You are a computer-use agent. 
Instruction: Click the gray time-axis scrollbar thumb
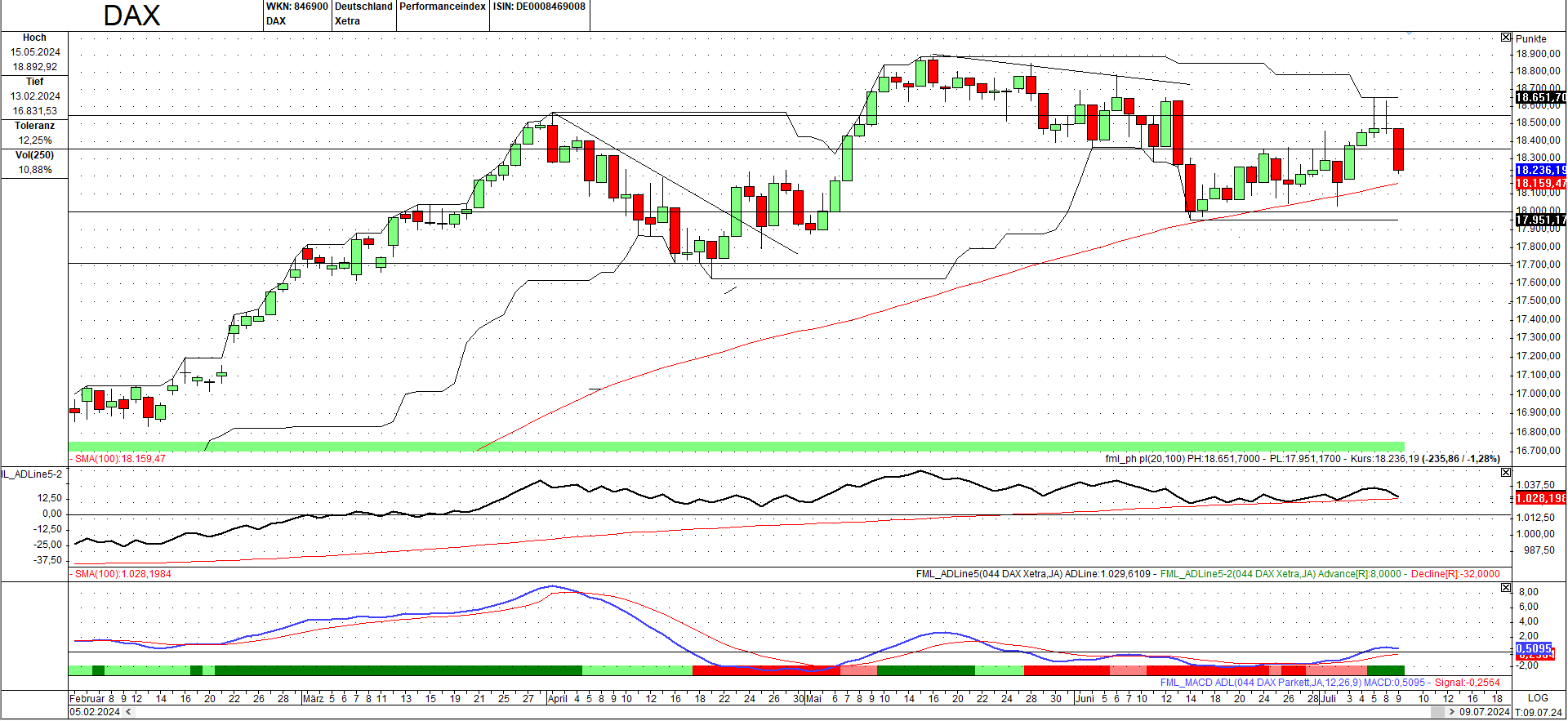pos(1437,712)
